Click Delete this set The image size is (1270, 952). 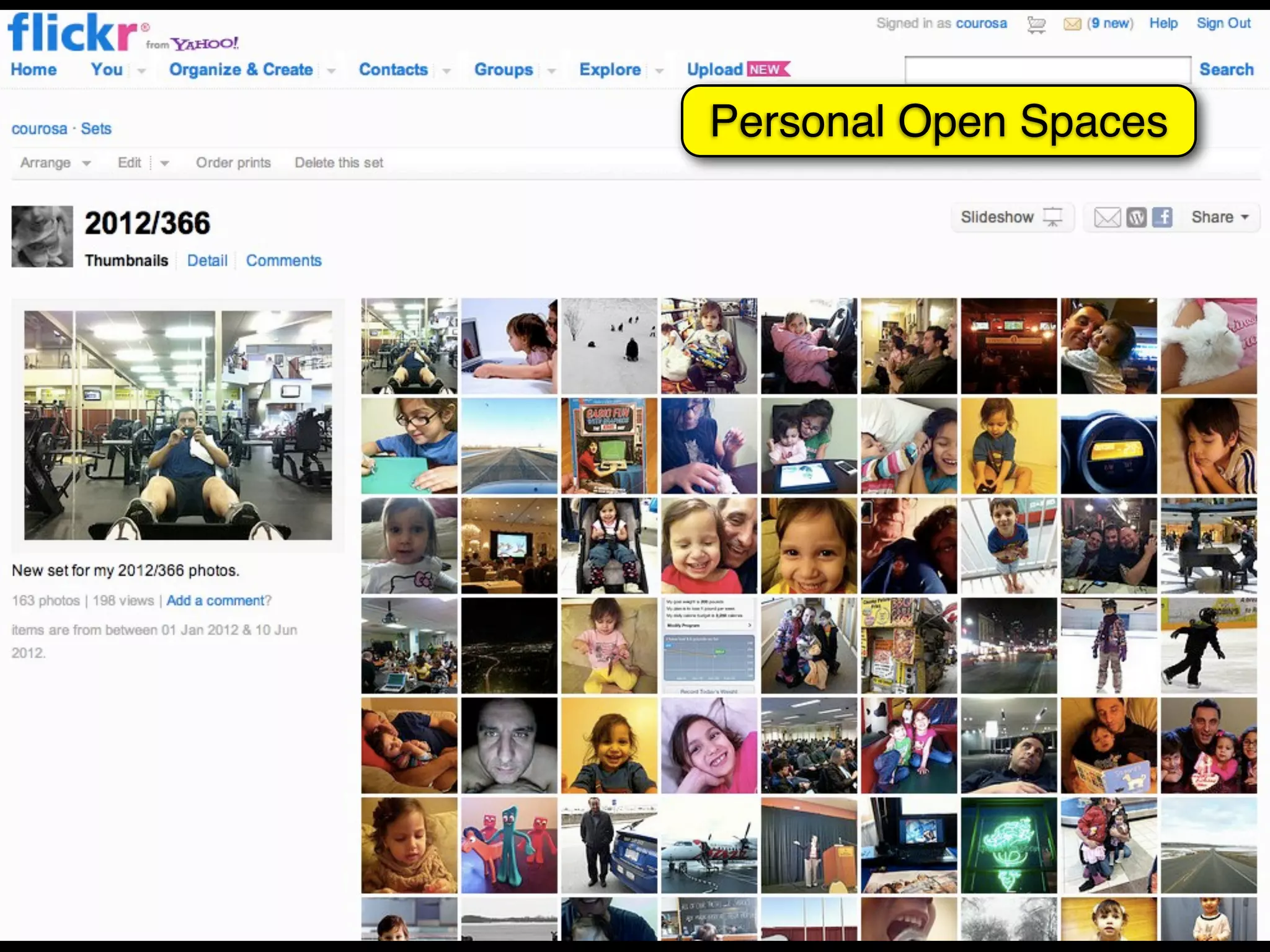339,163
